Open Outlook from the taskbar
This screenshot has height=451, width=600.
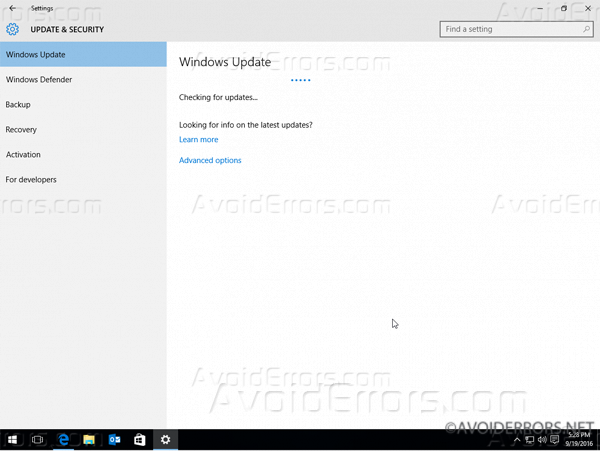tap(114, 440)
